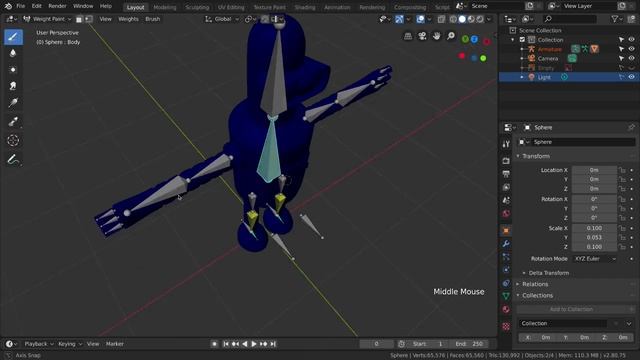Adjust the Scale X value field
The image size is (640, 360).
click(x=594, y=228)
